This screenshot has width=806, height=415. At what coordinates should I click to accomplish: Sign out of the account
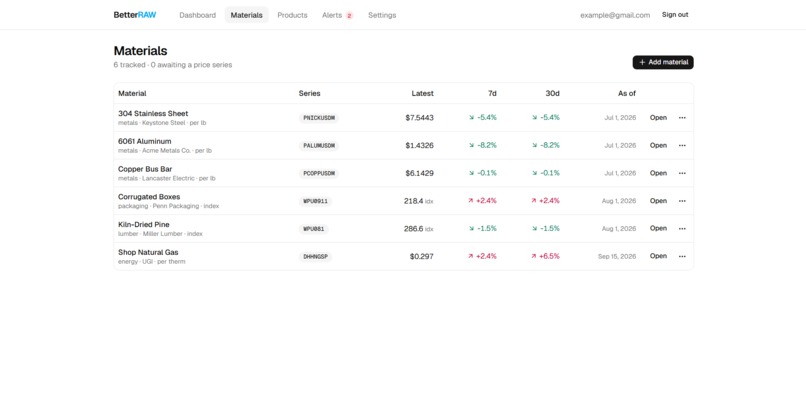click(x=674, y=15)
